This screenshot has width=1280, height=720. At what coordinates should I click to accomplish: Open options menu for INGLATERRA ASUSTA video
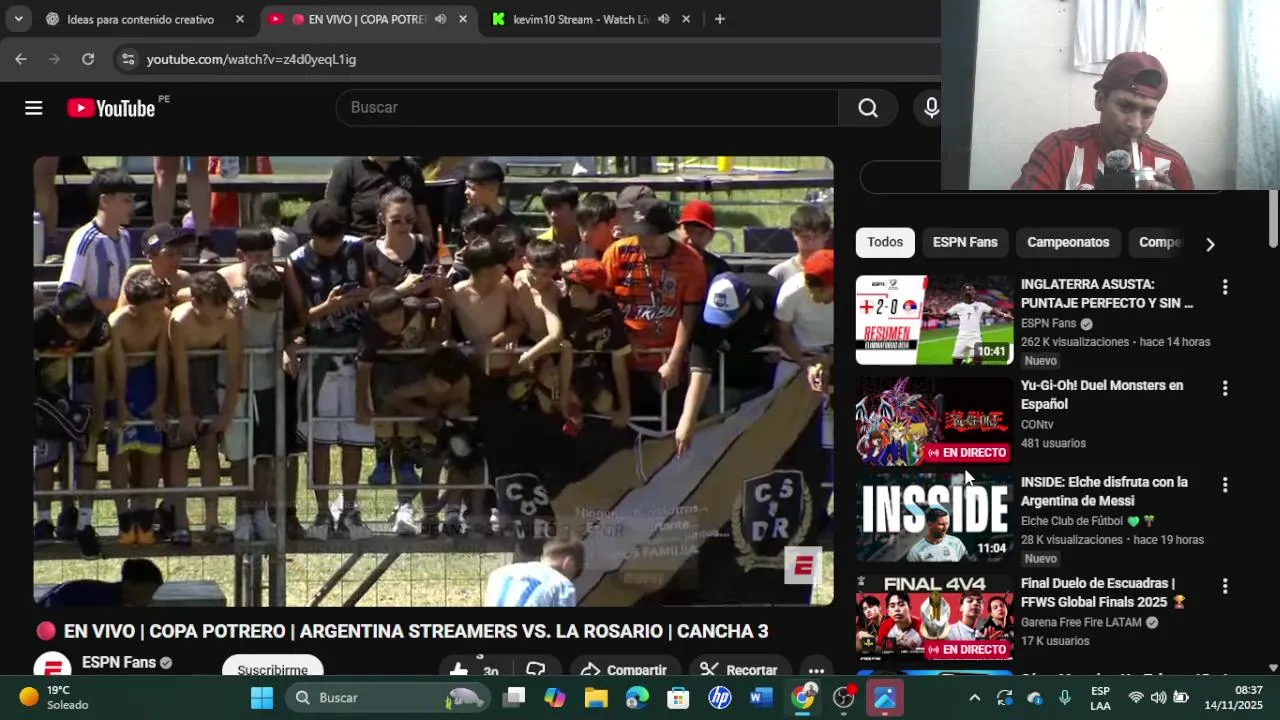1225,287
